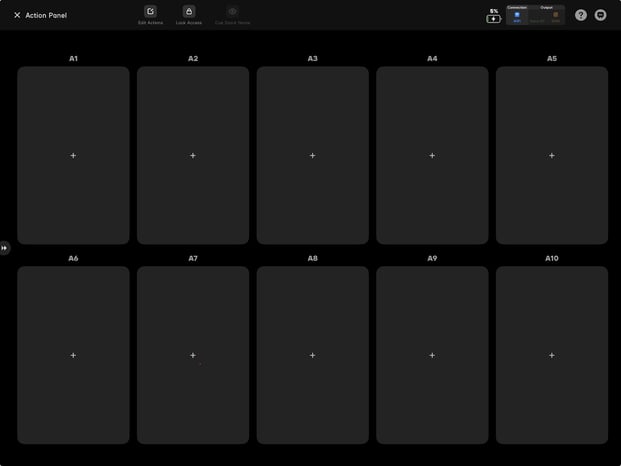Click the A6 slot label
This screenshot has height=466, width=621.
[x=73, y=258]
